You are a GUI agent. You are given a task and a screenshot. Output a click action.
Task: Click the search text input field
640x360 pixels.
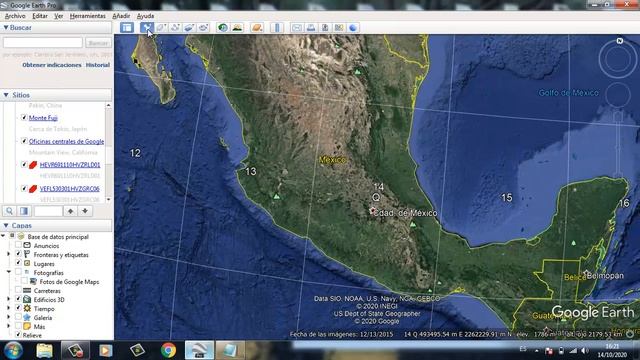[x=43, y=42]
